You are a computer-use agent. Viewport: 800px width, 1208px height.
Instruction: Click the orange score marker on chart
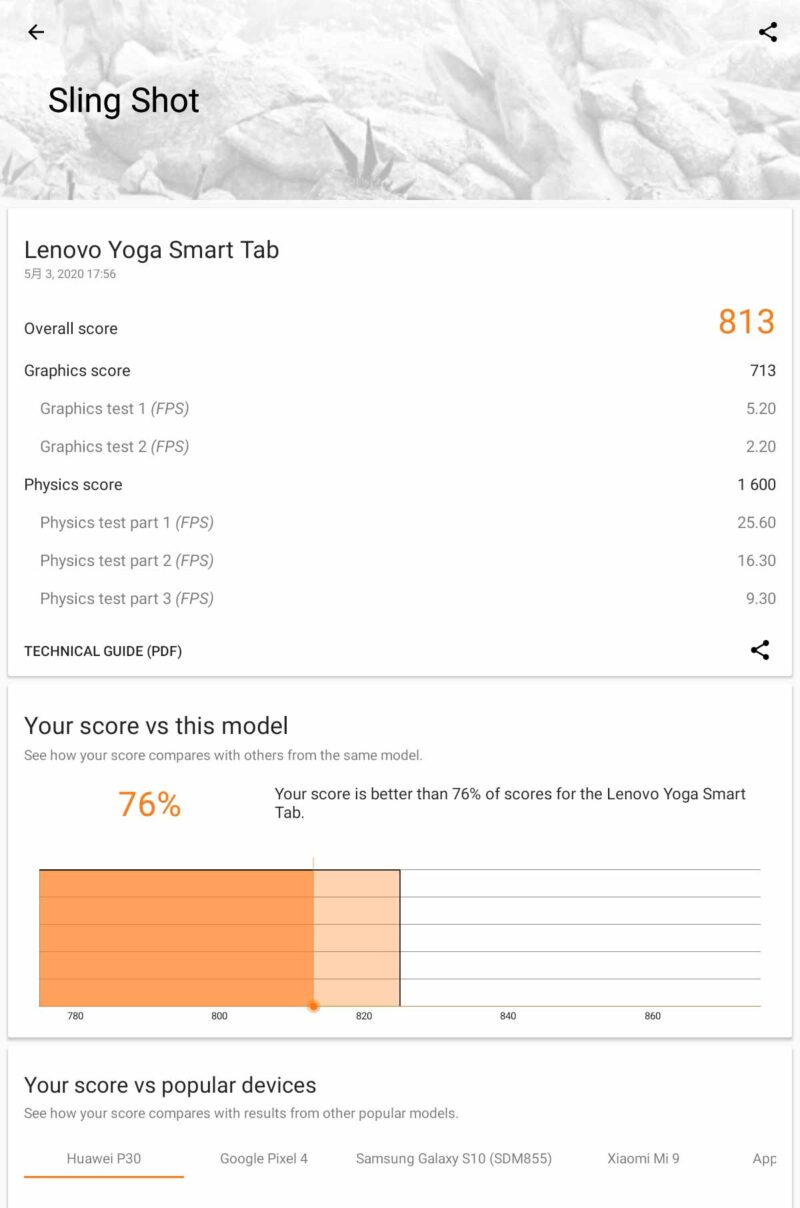click(314, 1006)
